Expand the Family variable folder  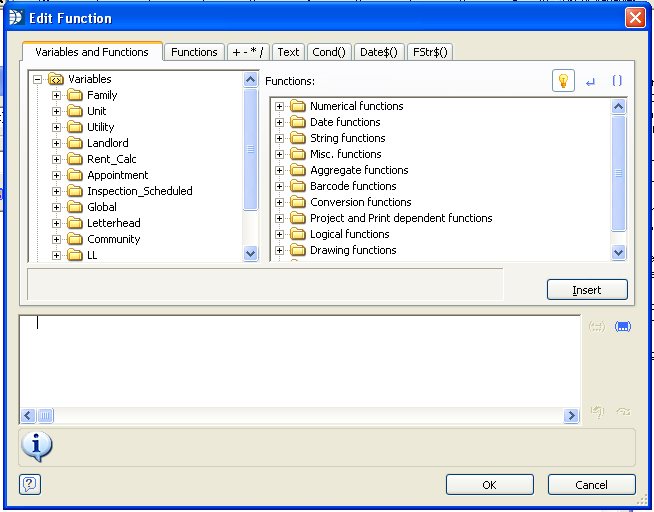(57, 95)
